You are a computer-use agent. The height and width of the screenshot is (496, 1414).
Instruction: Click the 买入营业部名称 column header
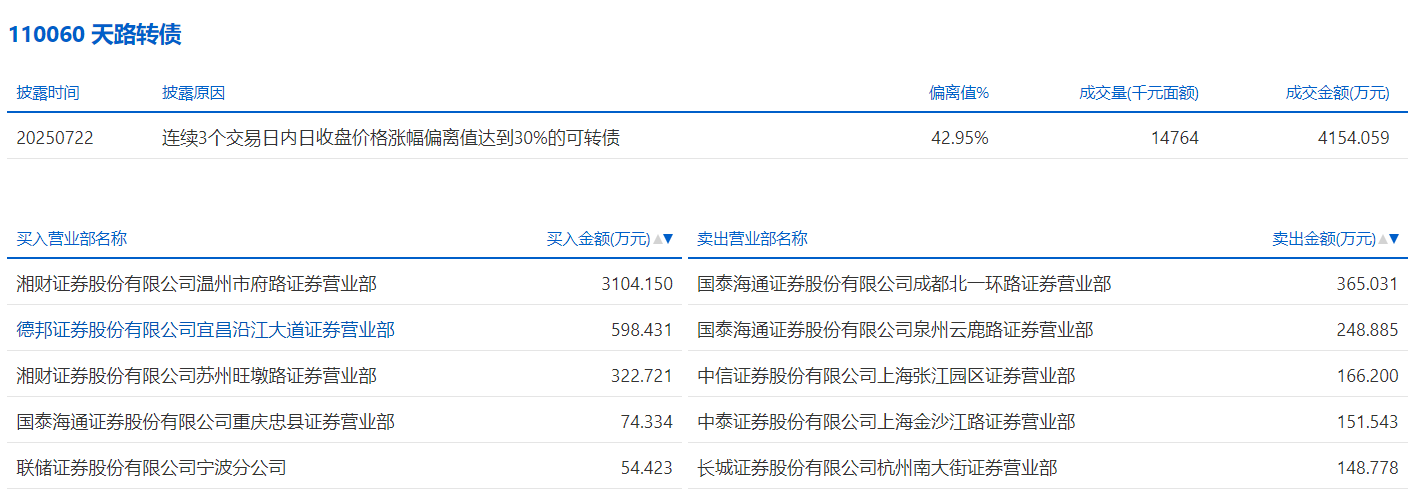(x=72, y=239)
